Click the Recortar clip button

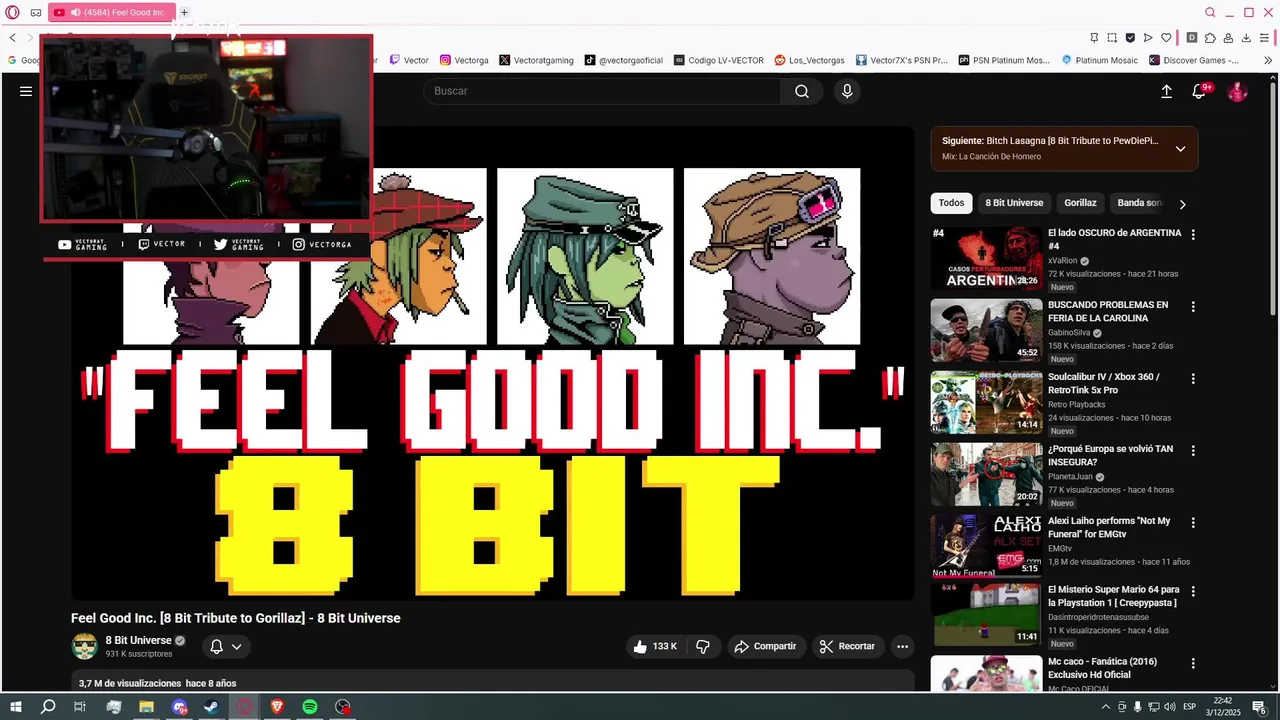click(x=847, y=646)
